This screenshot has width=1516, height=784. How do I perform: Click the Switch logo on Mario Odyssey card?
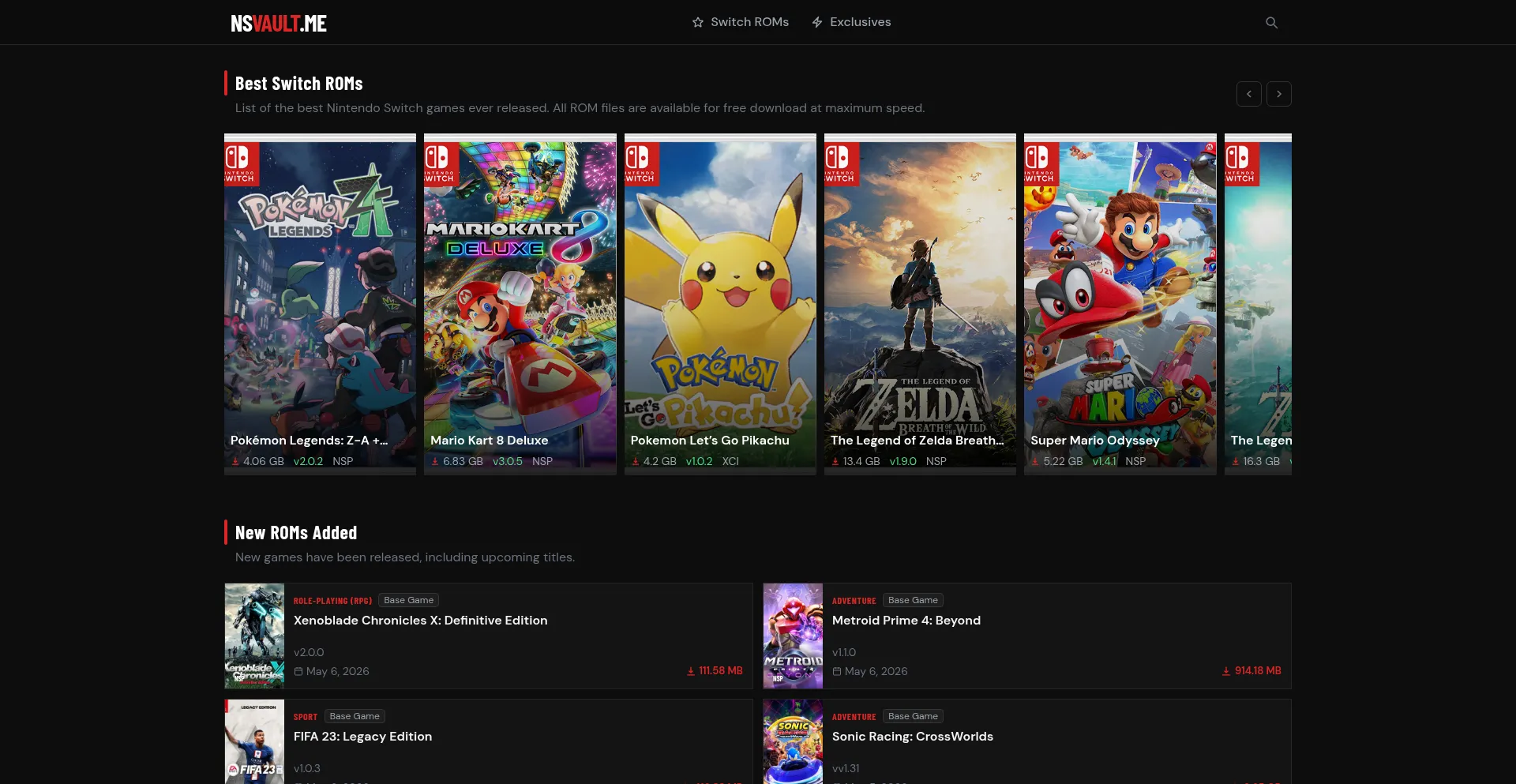click(x=1041, y=163)
